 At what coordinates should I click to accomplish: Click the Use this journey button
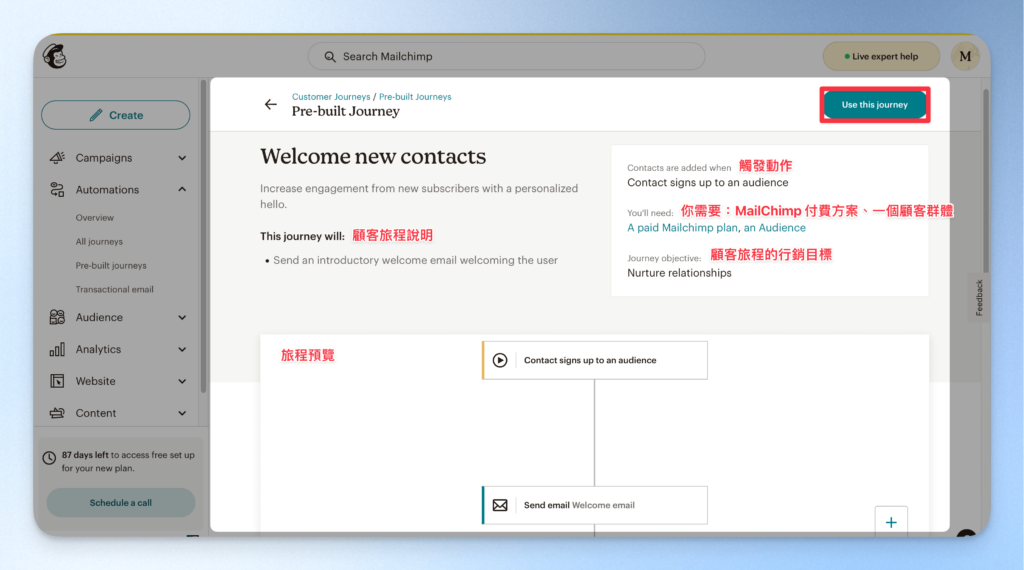[x=874, y=104]
